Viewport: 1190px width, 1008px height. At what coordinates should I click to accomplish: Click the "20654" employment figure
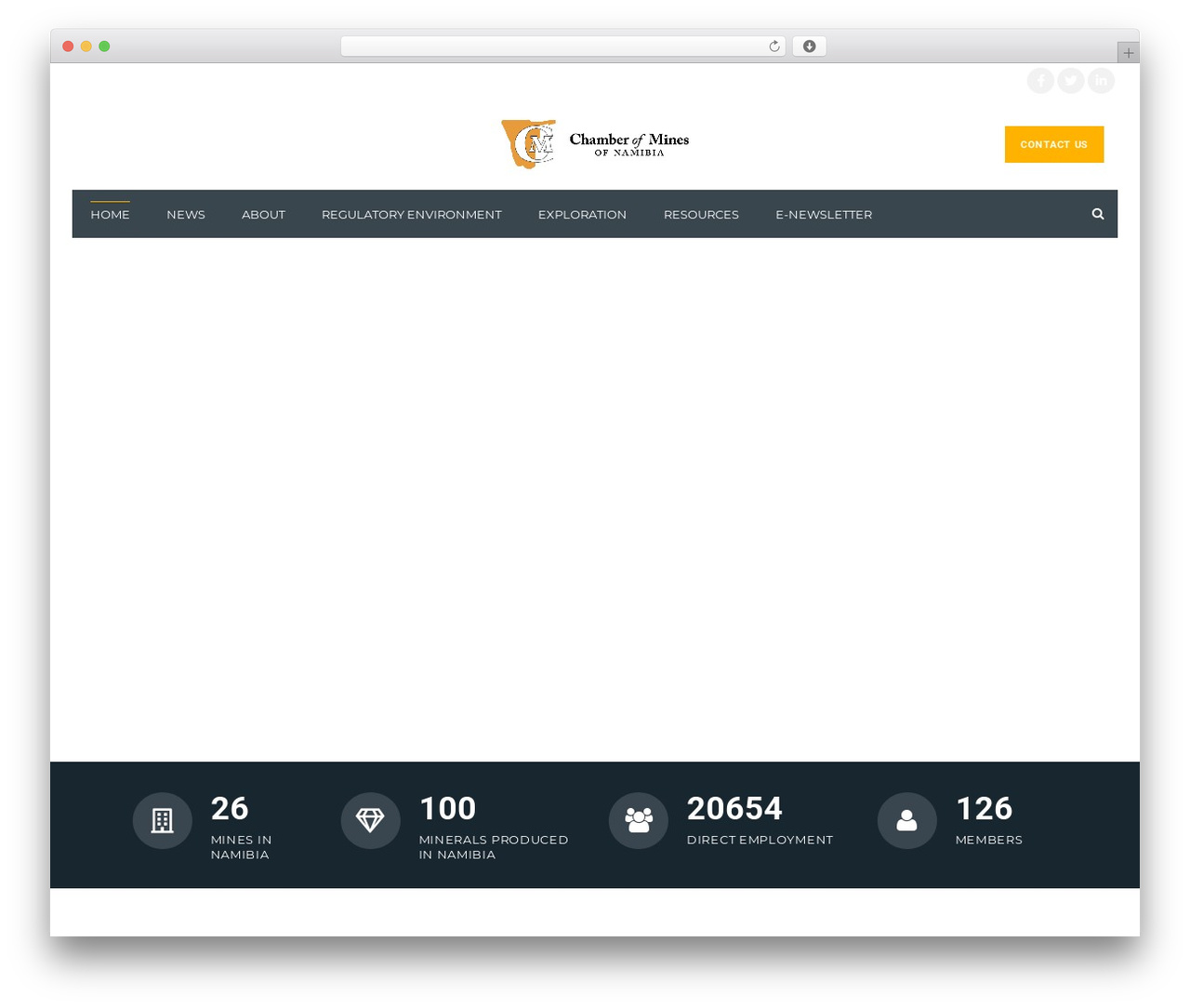pos(734,808)
